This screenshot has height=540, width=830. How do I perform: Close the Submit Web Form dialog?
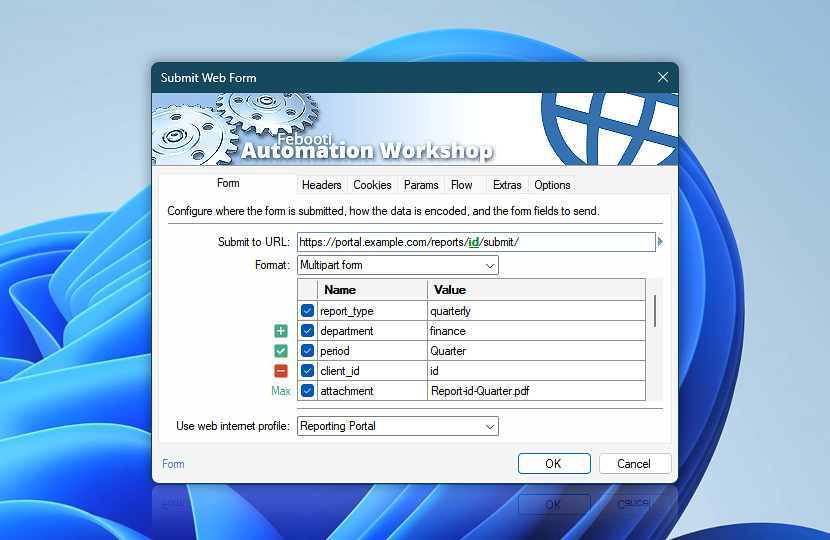[x=662, y=77]
